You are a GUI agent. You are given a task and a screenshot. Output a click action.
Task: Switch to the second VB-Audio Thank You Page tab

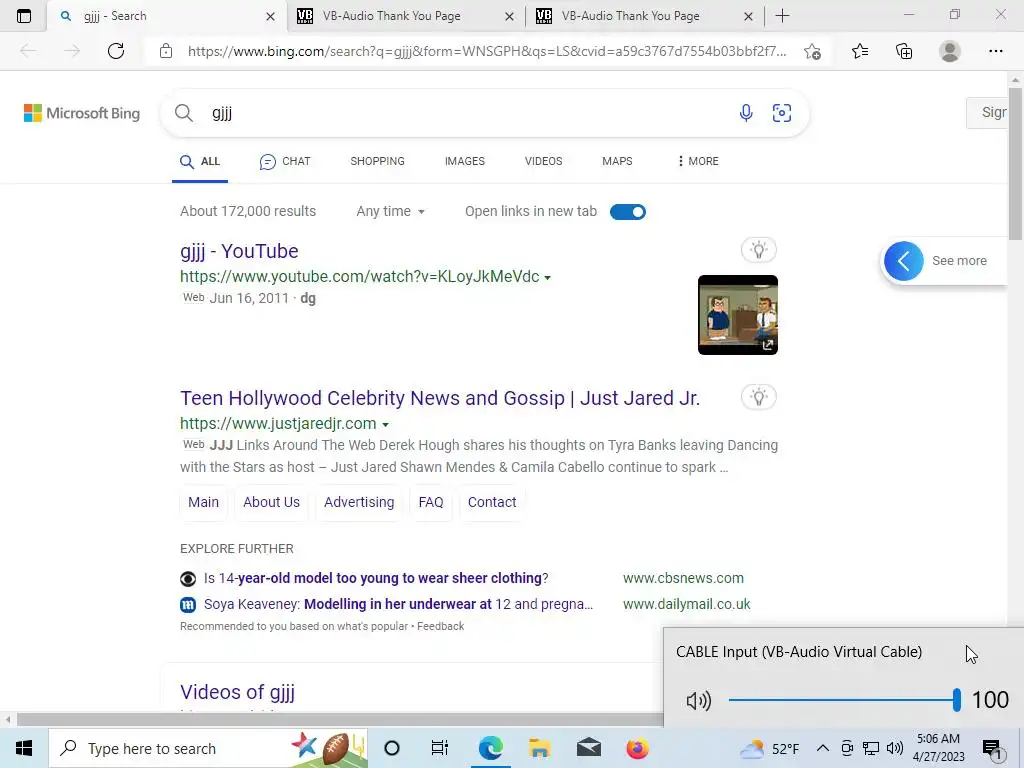click(645, 16)
